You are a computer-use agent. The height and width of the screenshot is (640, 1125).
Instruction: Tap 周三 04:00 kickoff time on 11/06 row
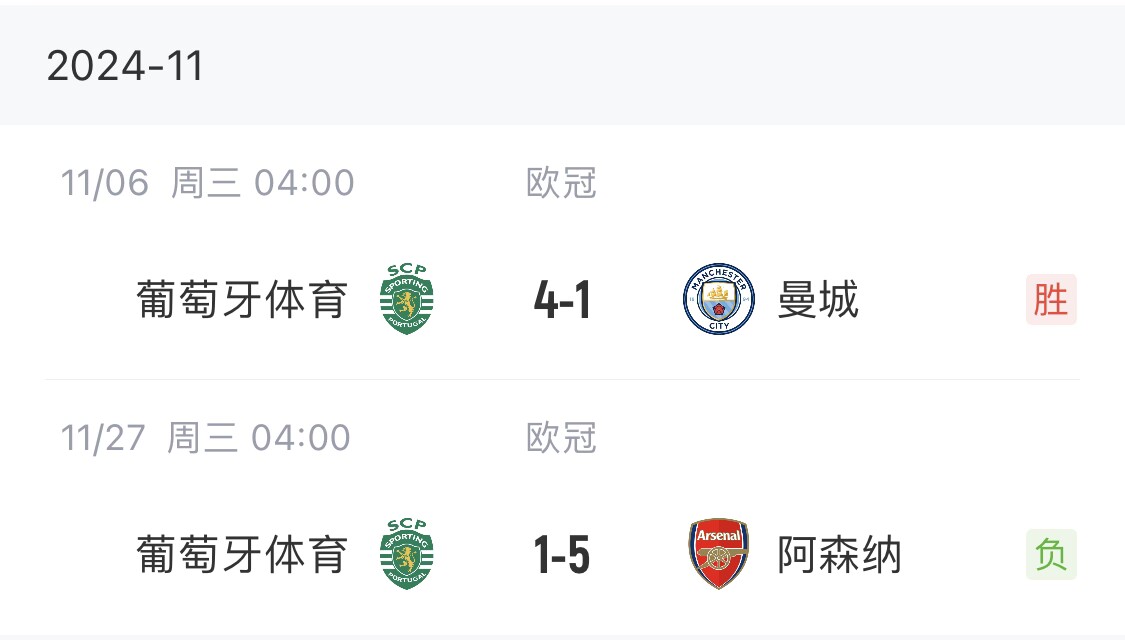click(x=262, y=183)
